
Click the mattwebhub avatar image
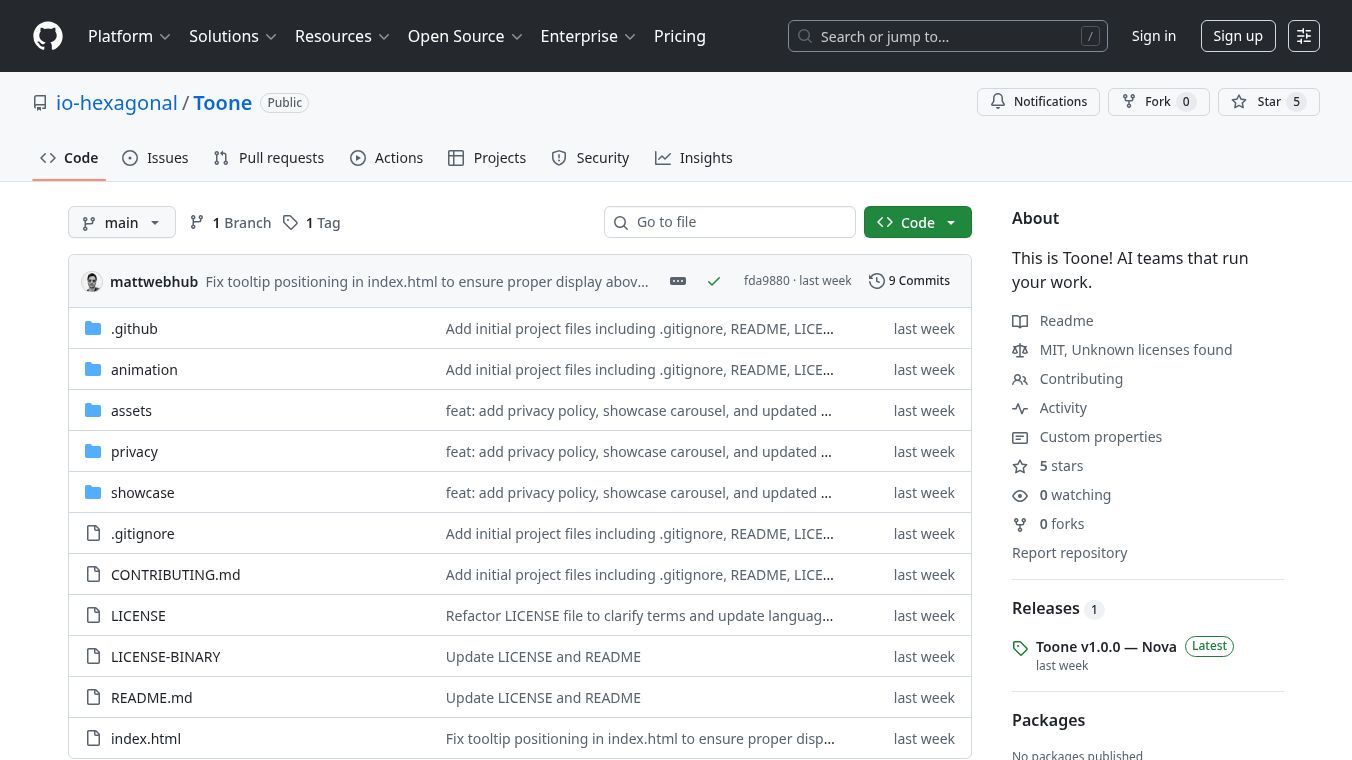92,282
